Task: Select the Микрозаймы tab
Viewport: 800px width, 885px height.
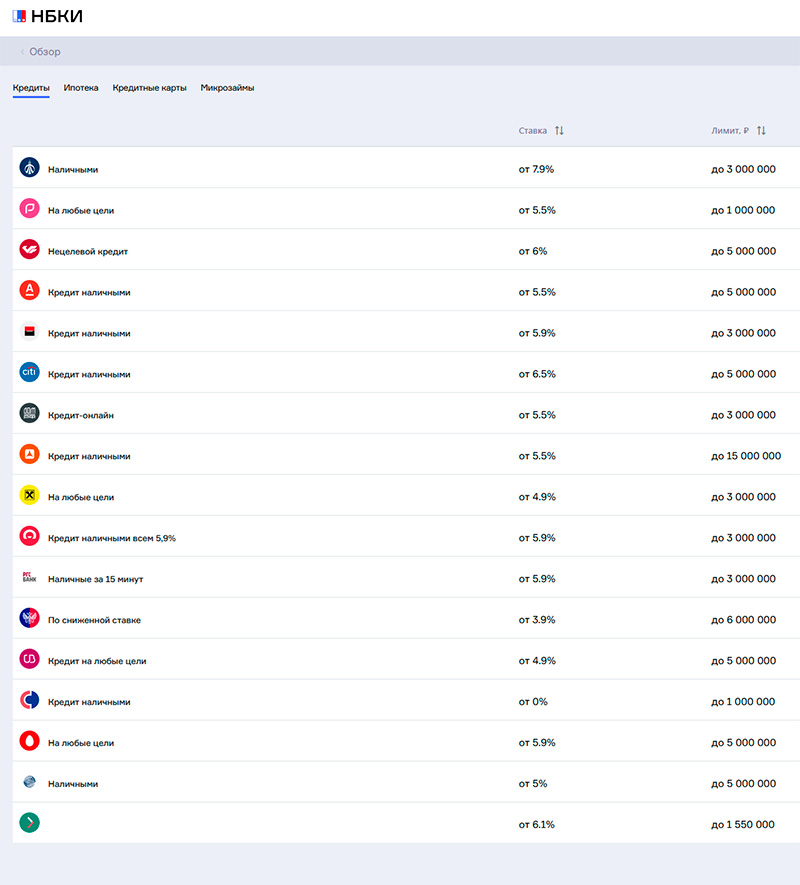Action: pyautogui.click(x=227, y=88)
